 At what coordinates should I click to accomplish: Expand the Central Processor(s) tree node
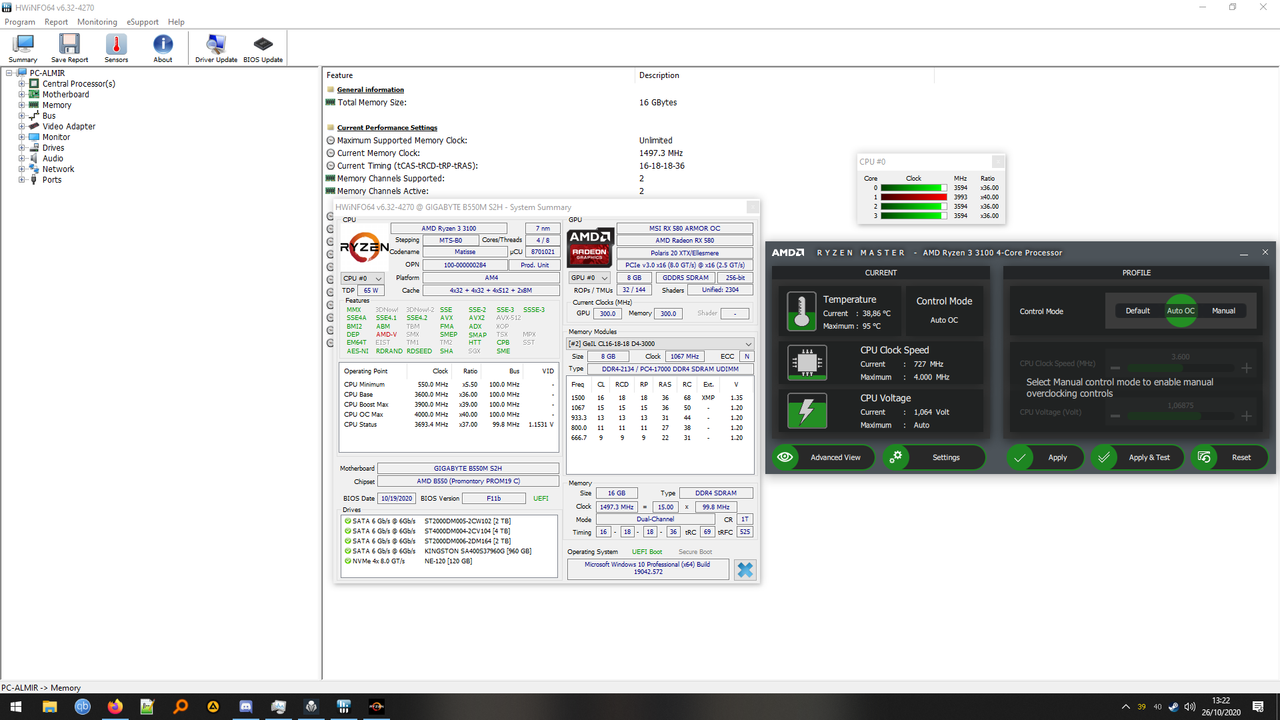click(21, 84)
